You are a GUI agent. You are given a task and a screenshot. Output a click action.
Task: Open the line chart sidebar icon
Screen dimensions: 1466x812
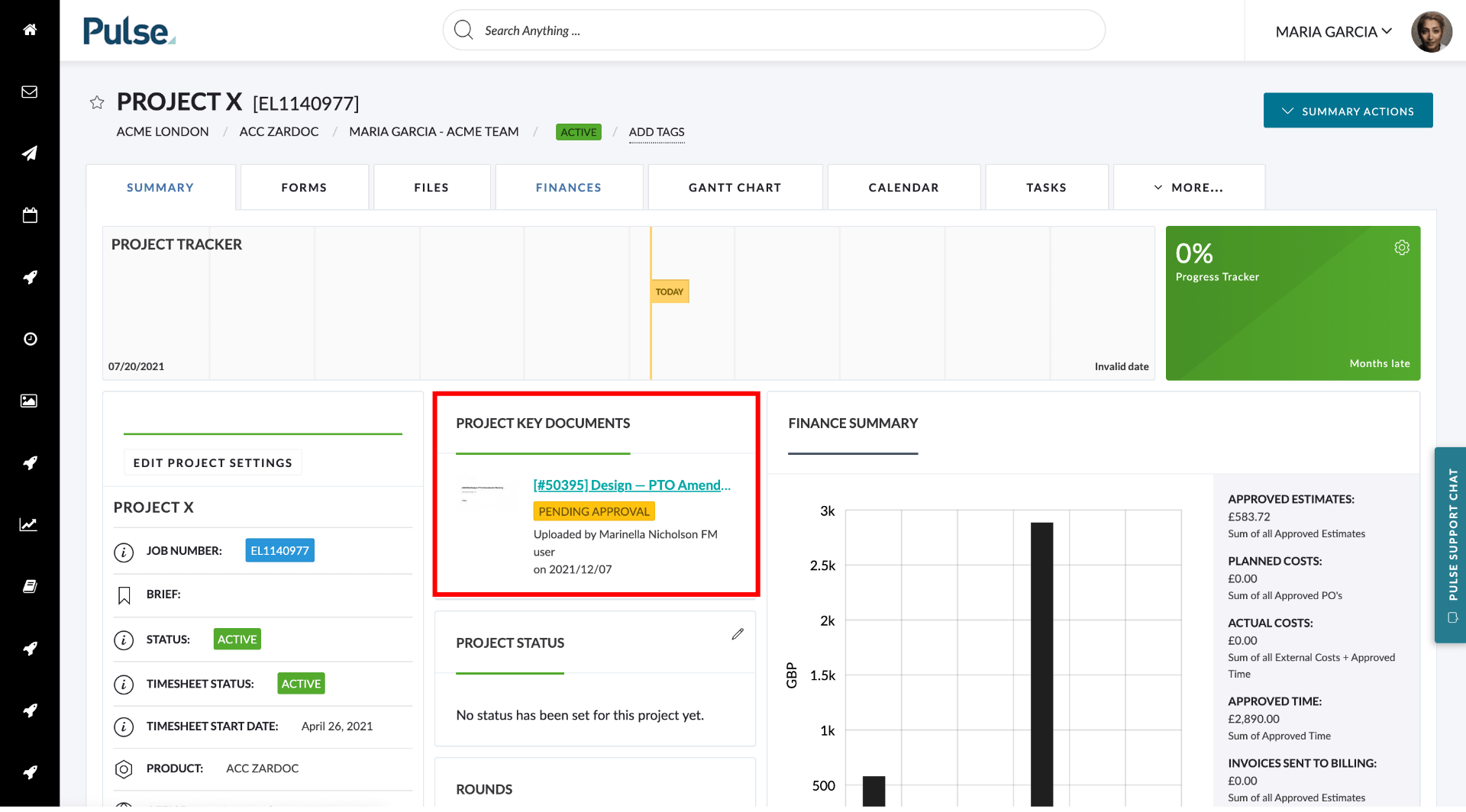tap(30, 524)
